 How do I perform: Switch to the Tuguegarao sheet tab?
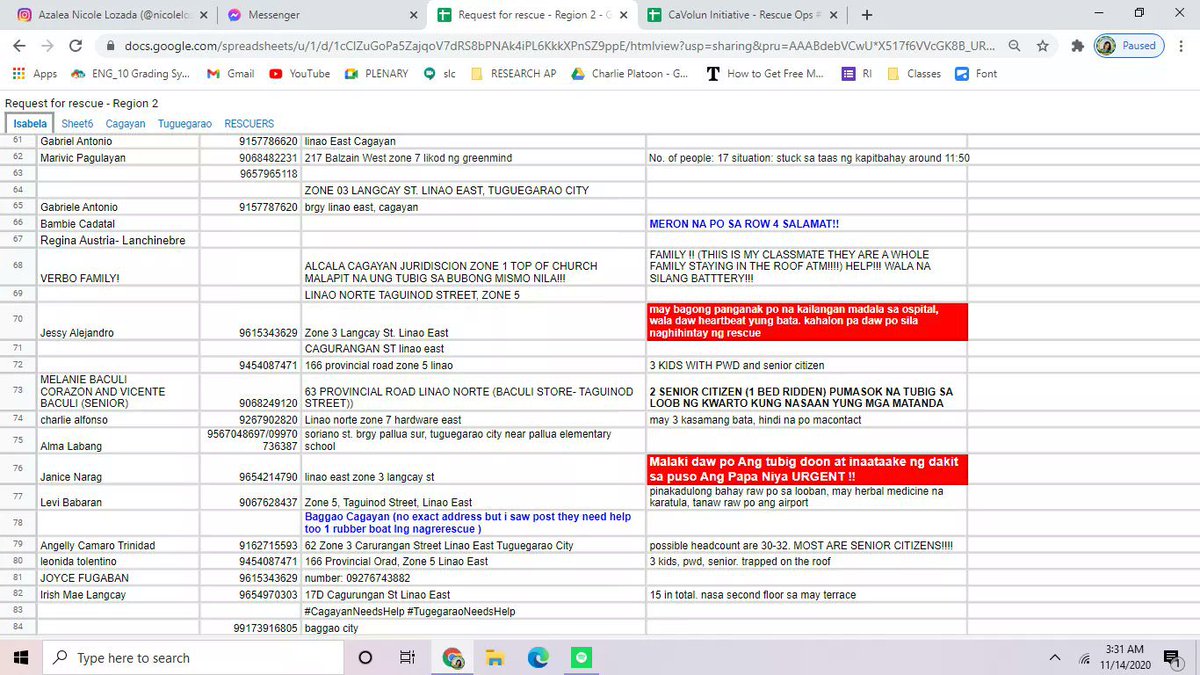tap(185, 124)
